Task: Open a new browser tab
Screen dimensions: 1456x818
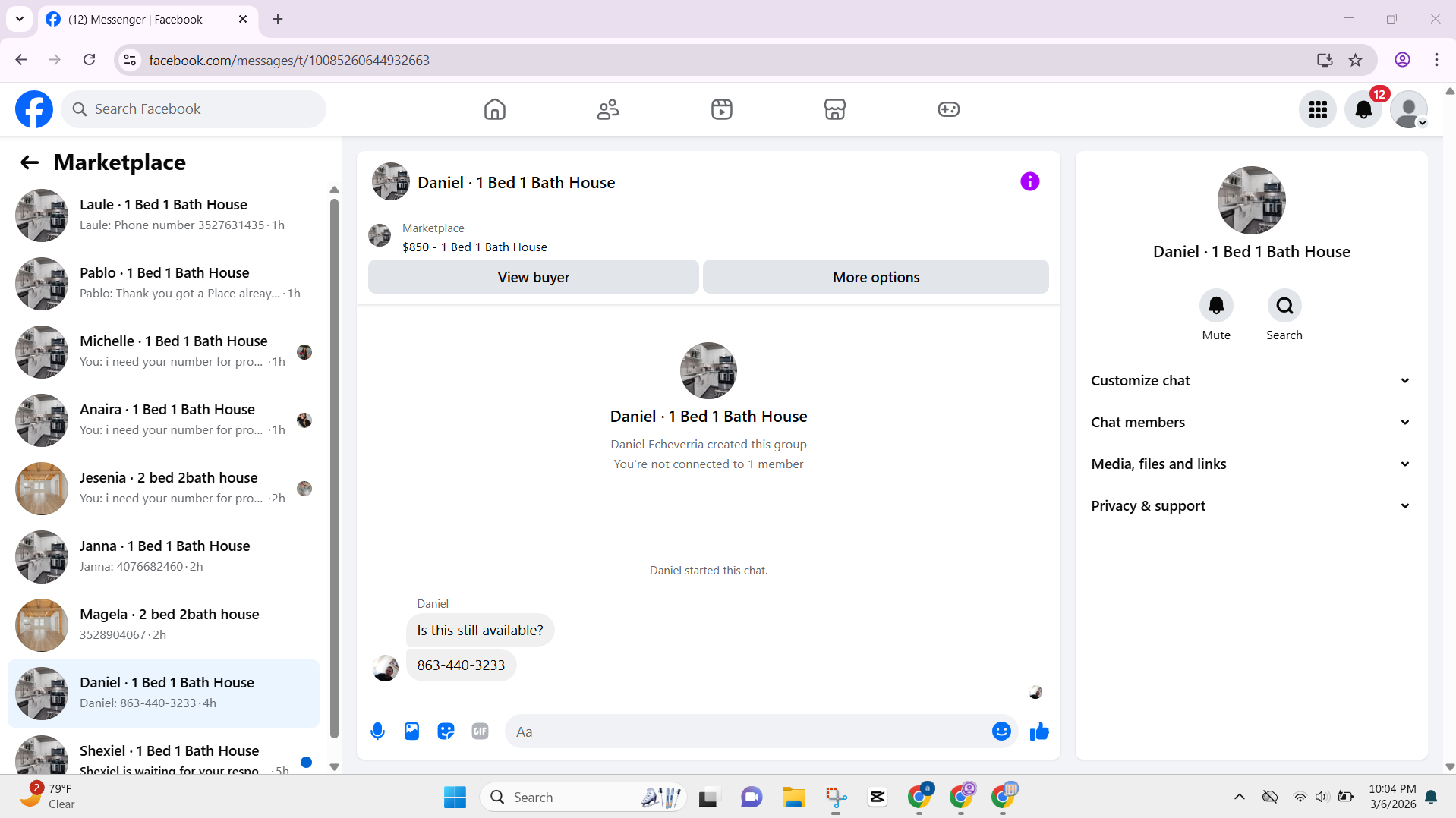Action: [x=278, y=19]
